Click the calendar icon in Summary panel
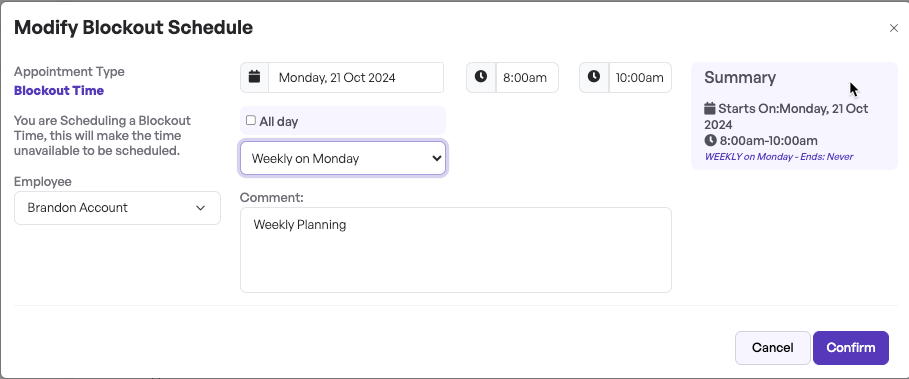 click(710, 108)
